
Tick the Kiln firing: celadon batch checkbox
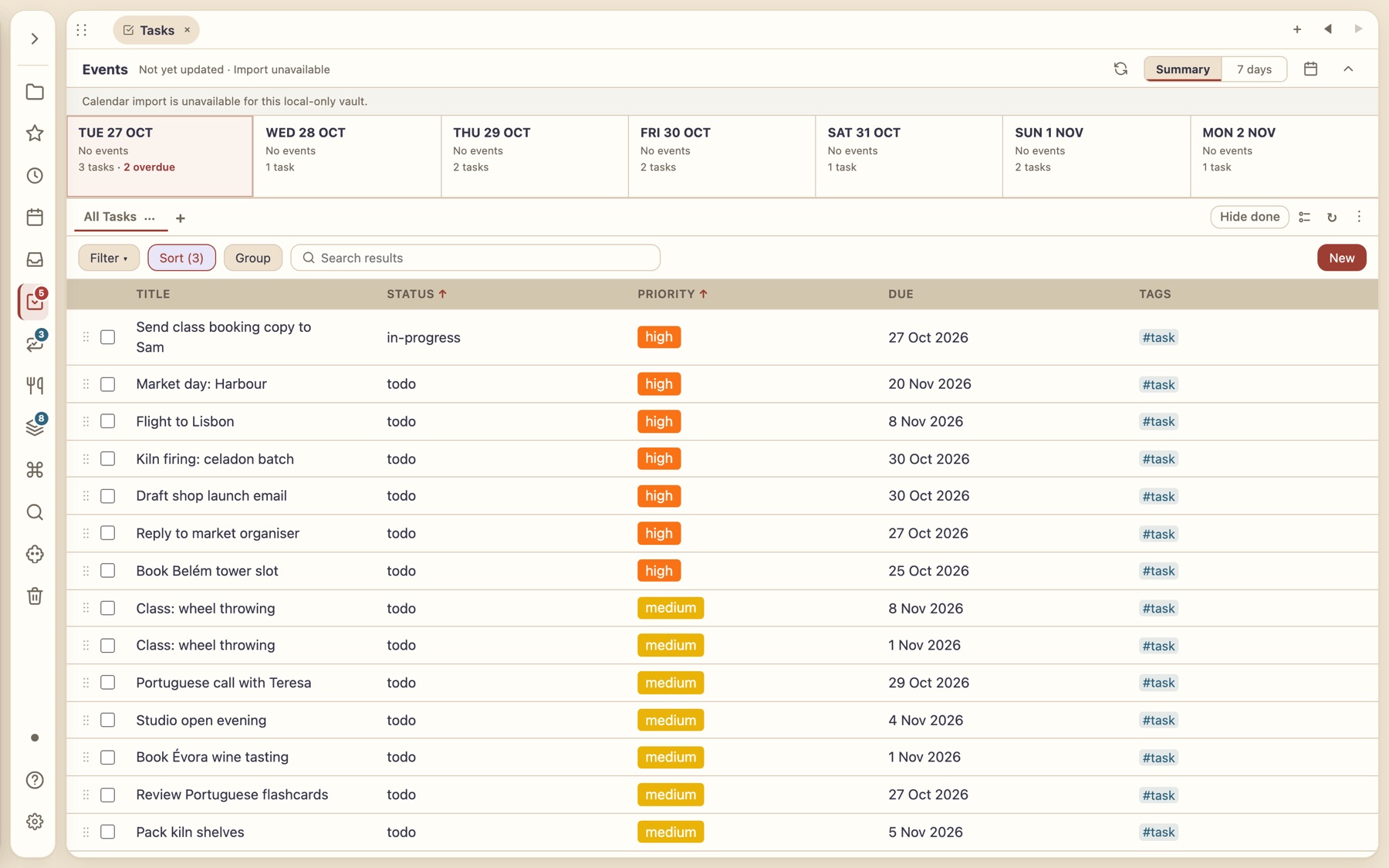tap(108, 459)
